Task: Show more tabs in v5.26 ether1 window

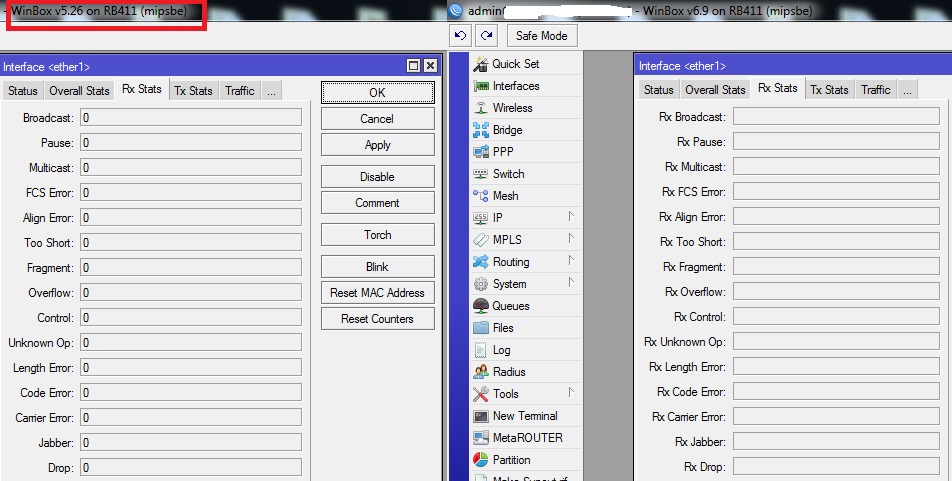Action: [271, 91]
